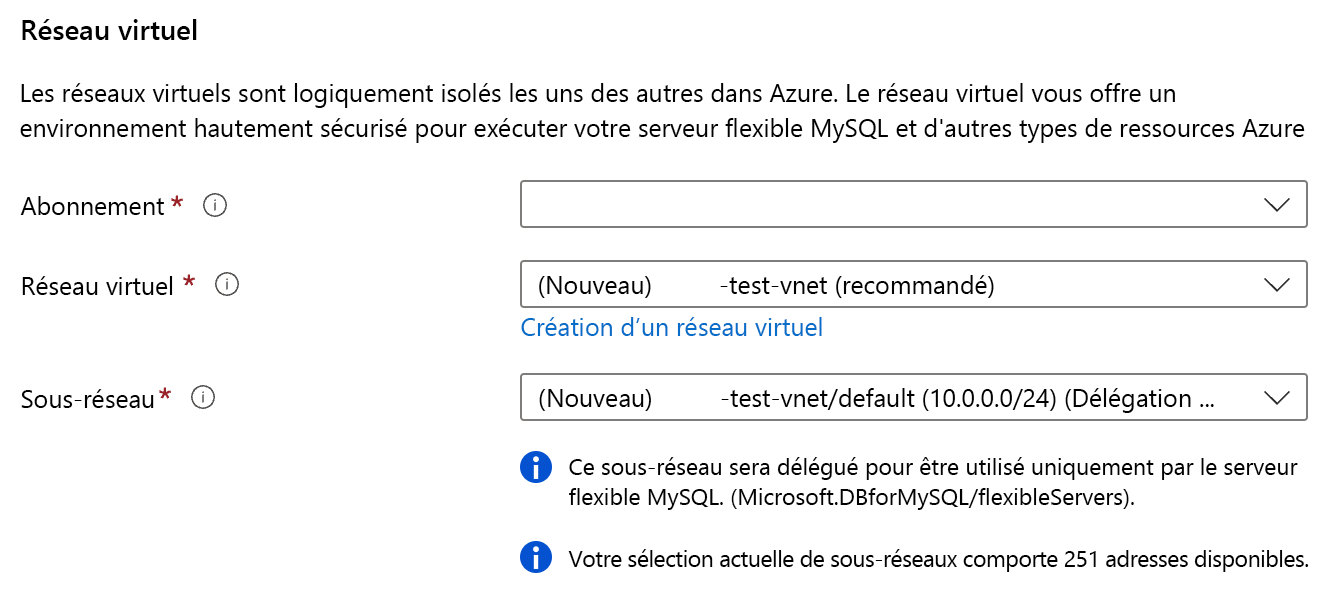Click the "-test-vnet/default (10.0.0.0/24)" value text
The image size is (1324, 594).
(x=888, y=399)
